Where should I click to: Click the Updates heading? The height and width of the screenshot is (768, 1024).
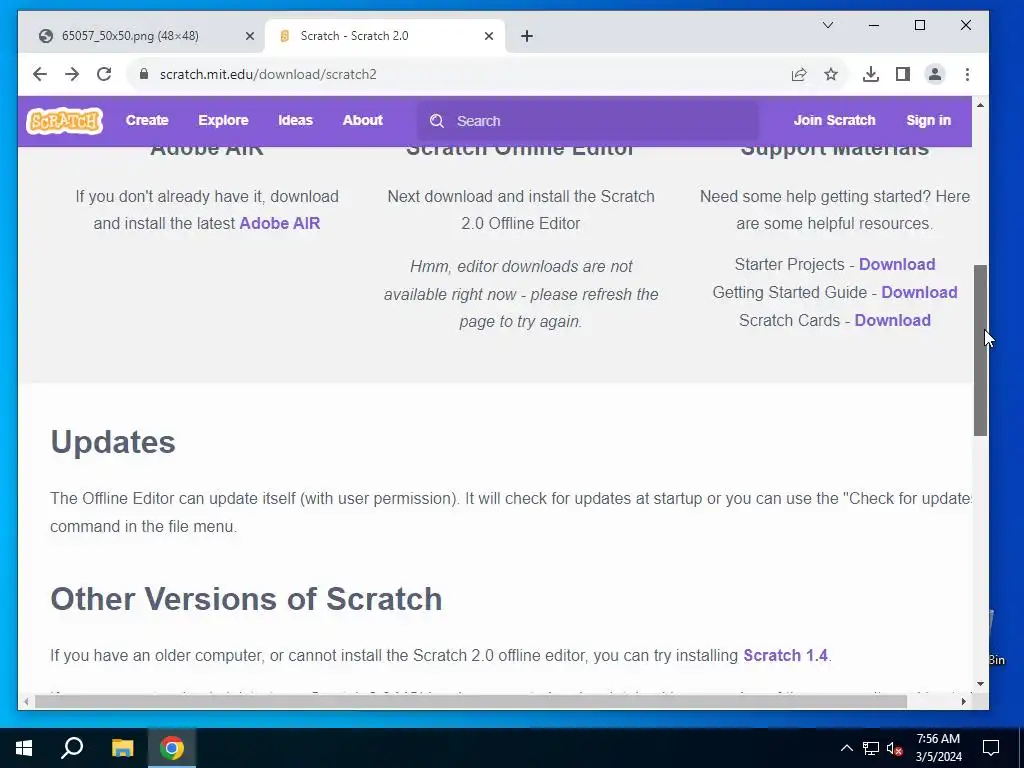[x=113, y=442]
